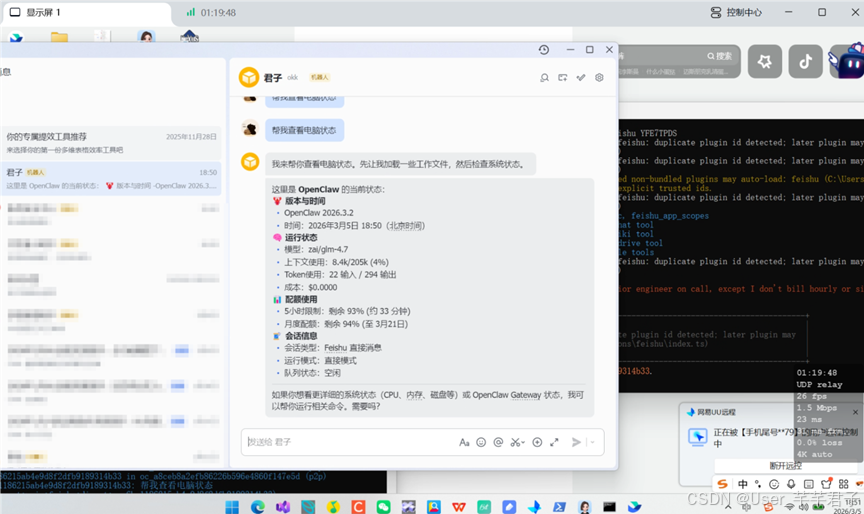The height and width of the screenshot is (514, 864).
Task: Open 控制中心 in the remote viewer title bar
Action: click(736, 12)
